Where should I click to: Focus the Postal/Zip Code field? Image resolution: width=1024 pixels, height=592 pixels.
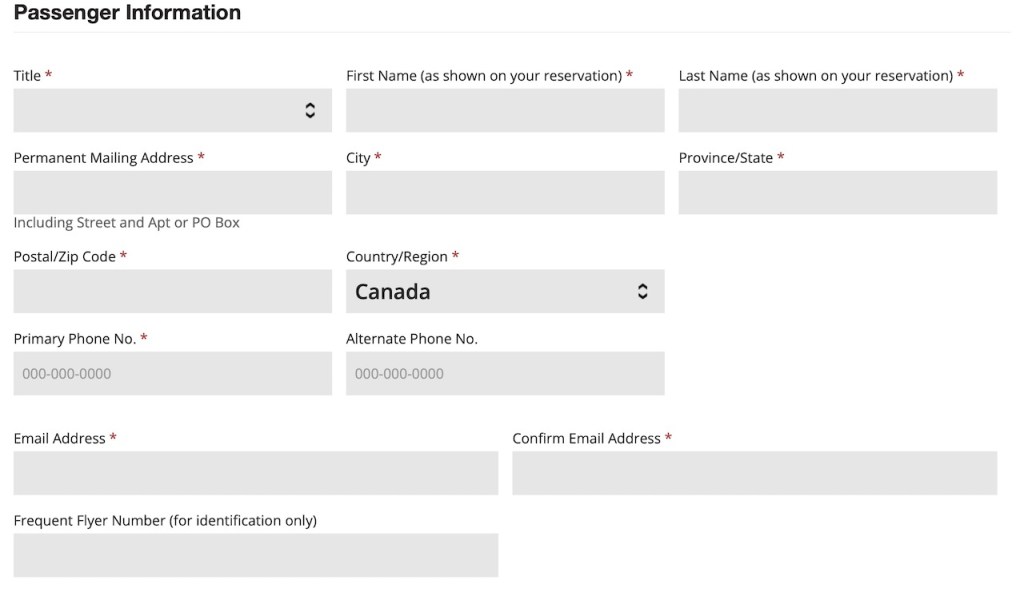pyautogui.click(x=172, y=291)
